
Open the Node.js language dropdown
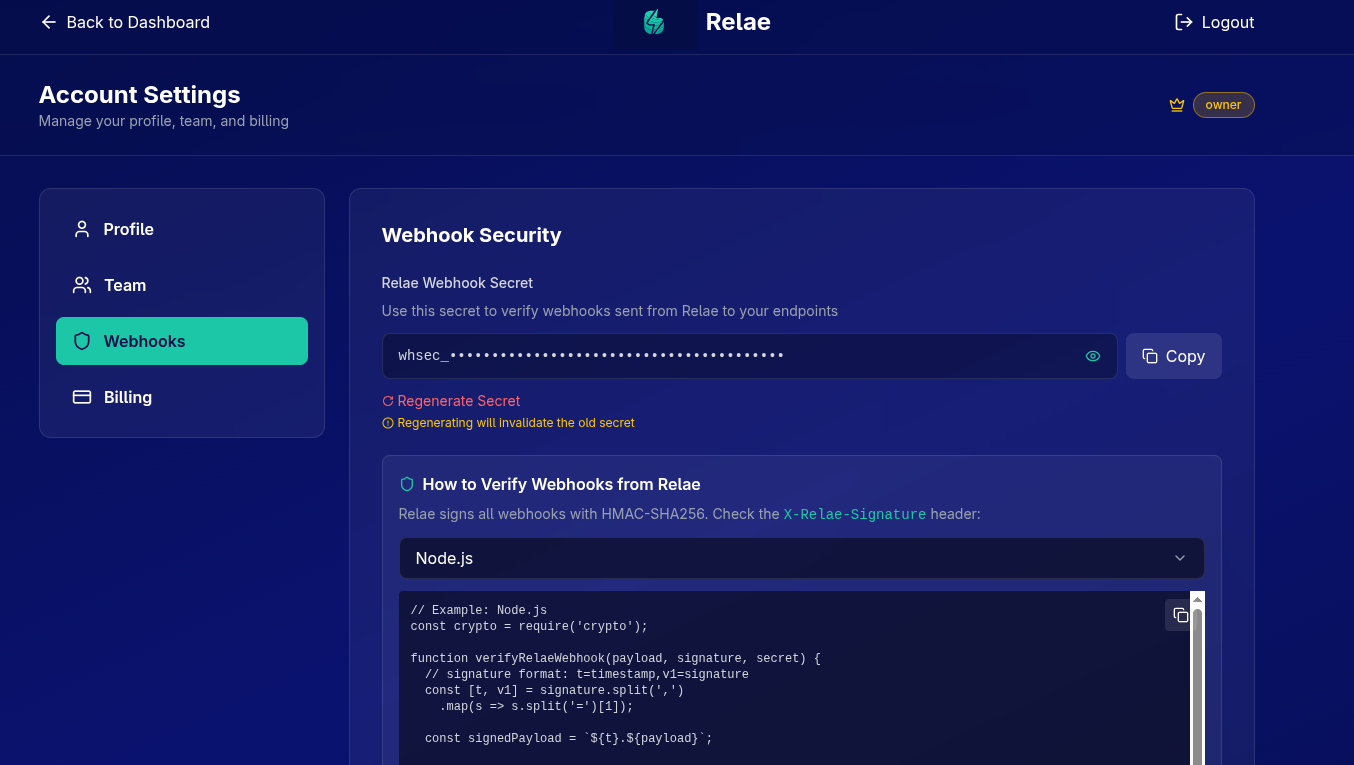tap(801, 558)
